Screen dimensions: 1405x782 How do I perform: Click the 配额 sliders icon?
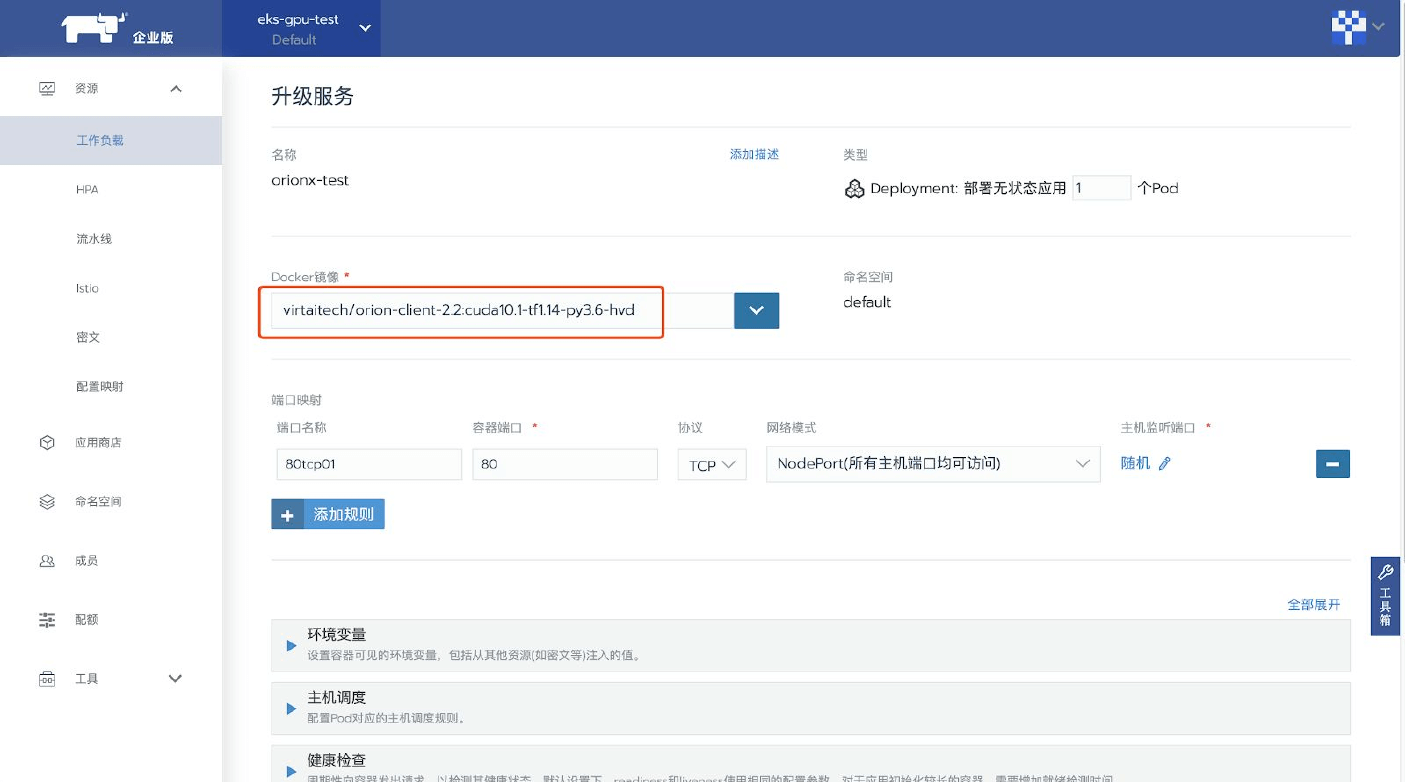point(47,620)
